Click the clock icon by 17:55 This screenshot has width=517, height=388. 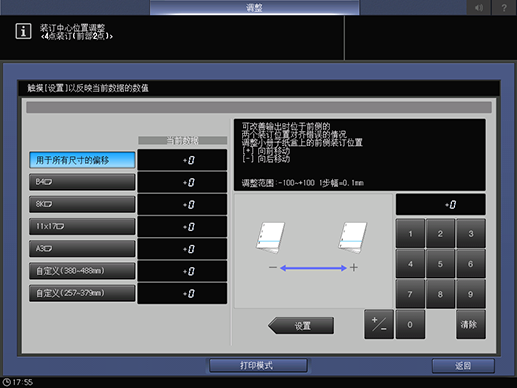(6, 382)
